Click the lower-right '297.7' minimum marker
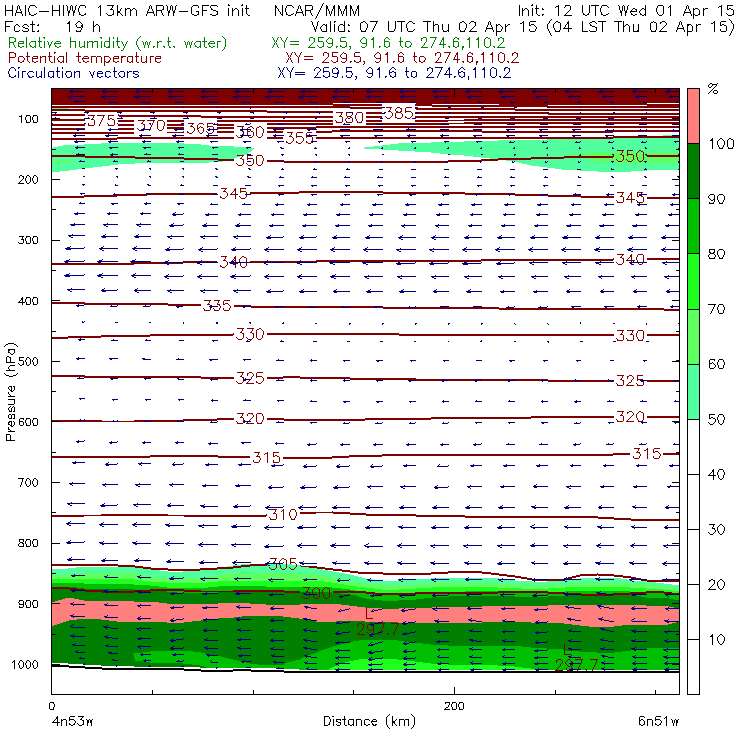This screenshot has width=740, height=740. click(576, 665)
